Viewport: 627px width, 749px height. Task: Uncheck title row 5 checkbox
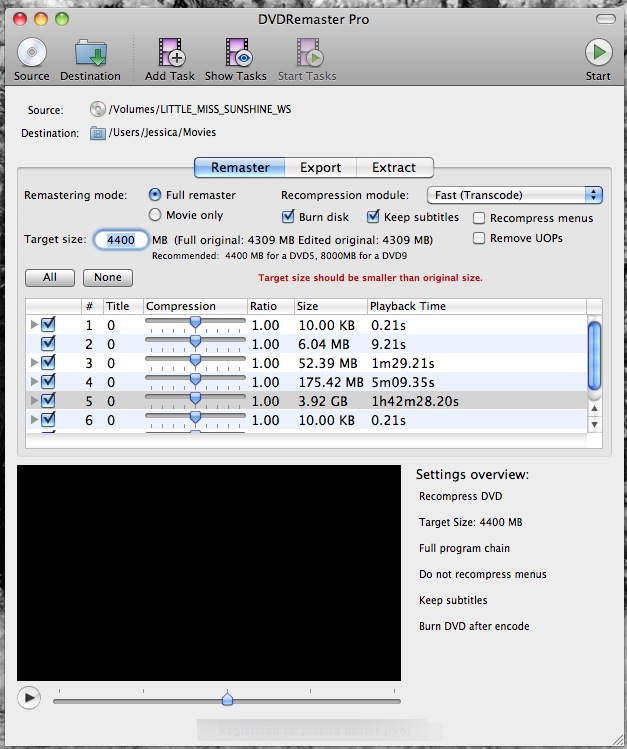click(x=48, y=400)
